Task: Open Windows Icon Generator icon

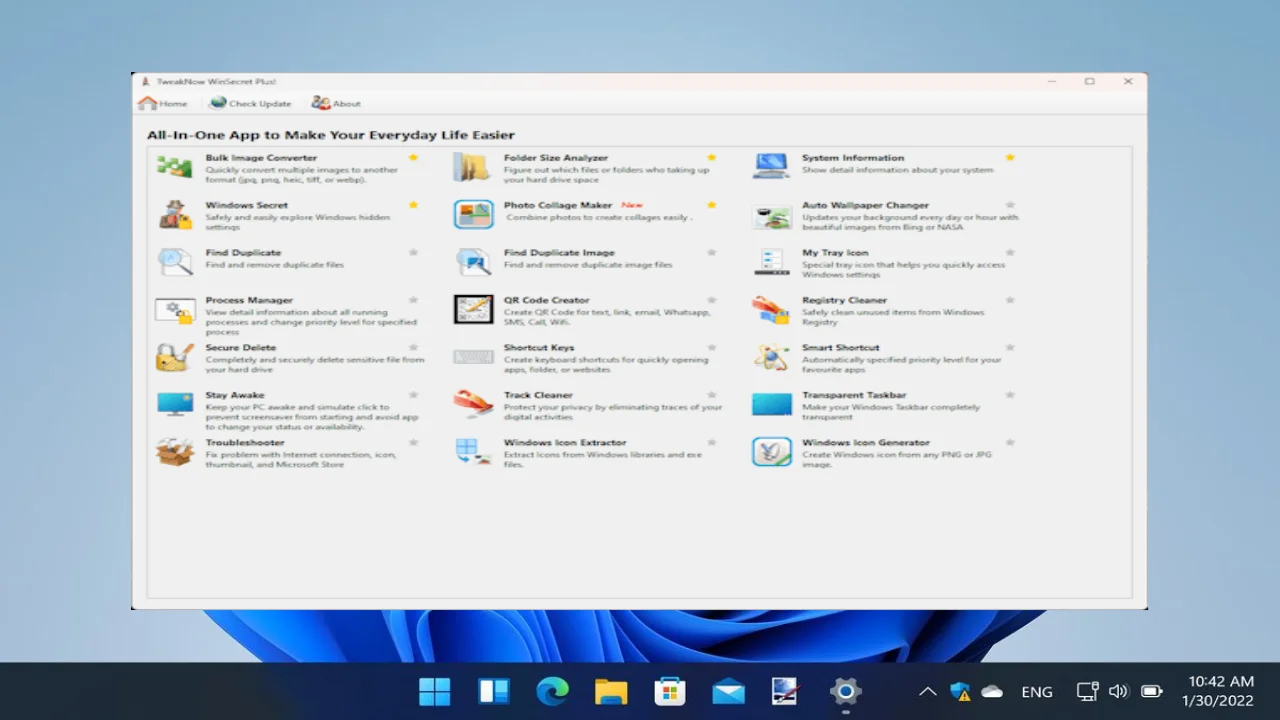Action: click(x=771, y=451)
